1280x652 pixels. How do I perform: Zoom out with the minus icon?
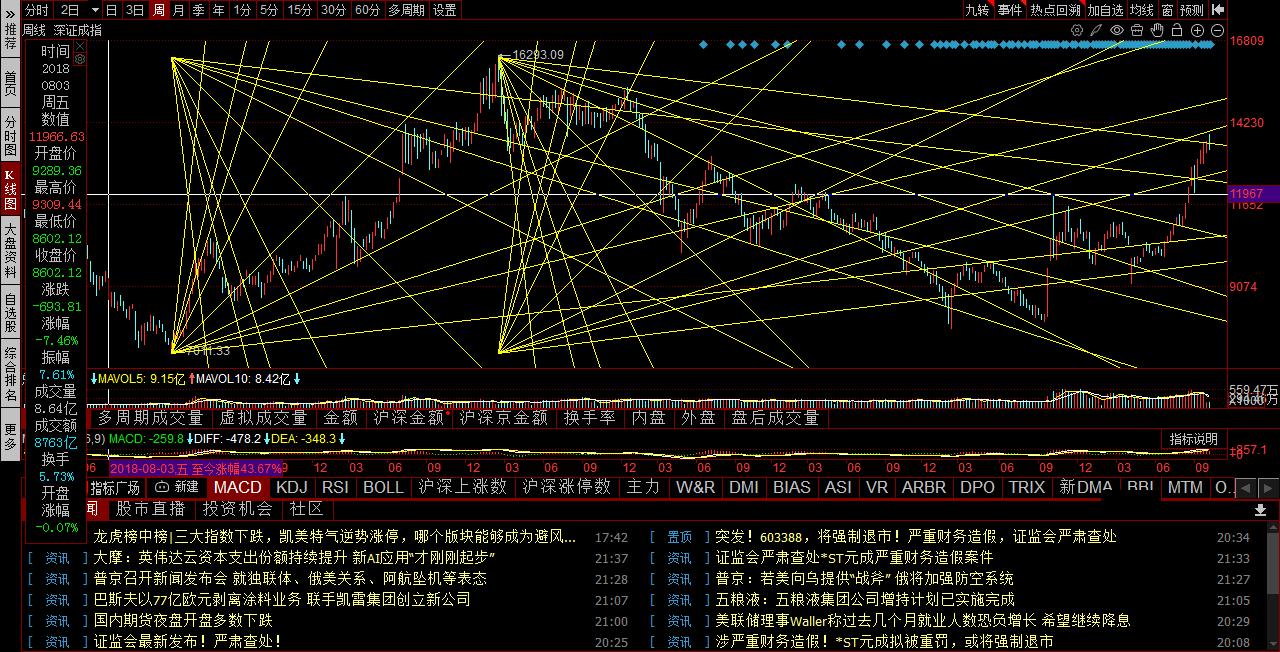[x=1217, y=31]
